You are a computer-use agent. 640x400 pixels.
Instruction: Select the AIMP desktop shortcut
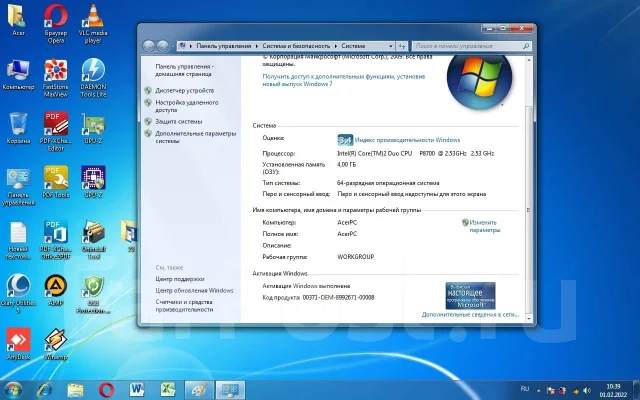tap(56, 290)
